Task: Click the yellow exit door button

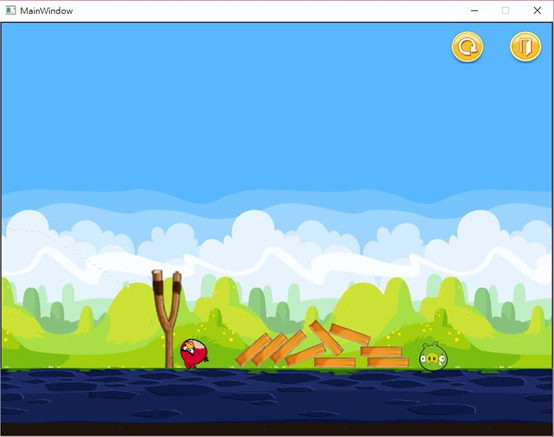Action: 525,47
